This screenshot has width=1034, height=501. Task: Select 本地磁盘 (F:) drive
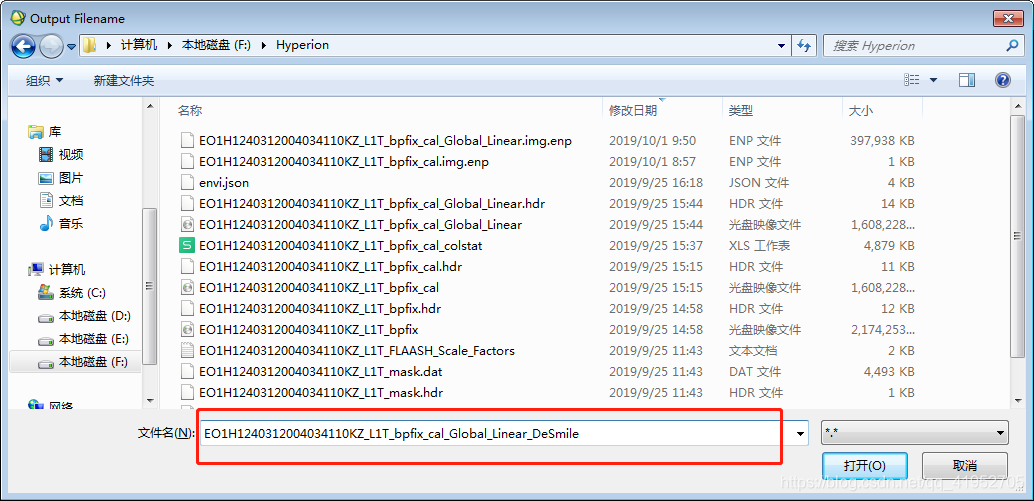[75, 362]
